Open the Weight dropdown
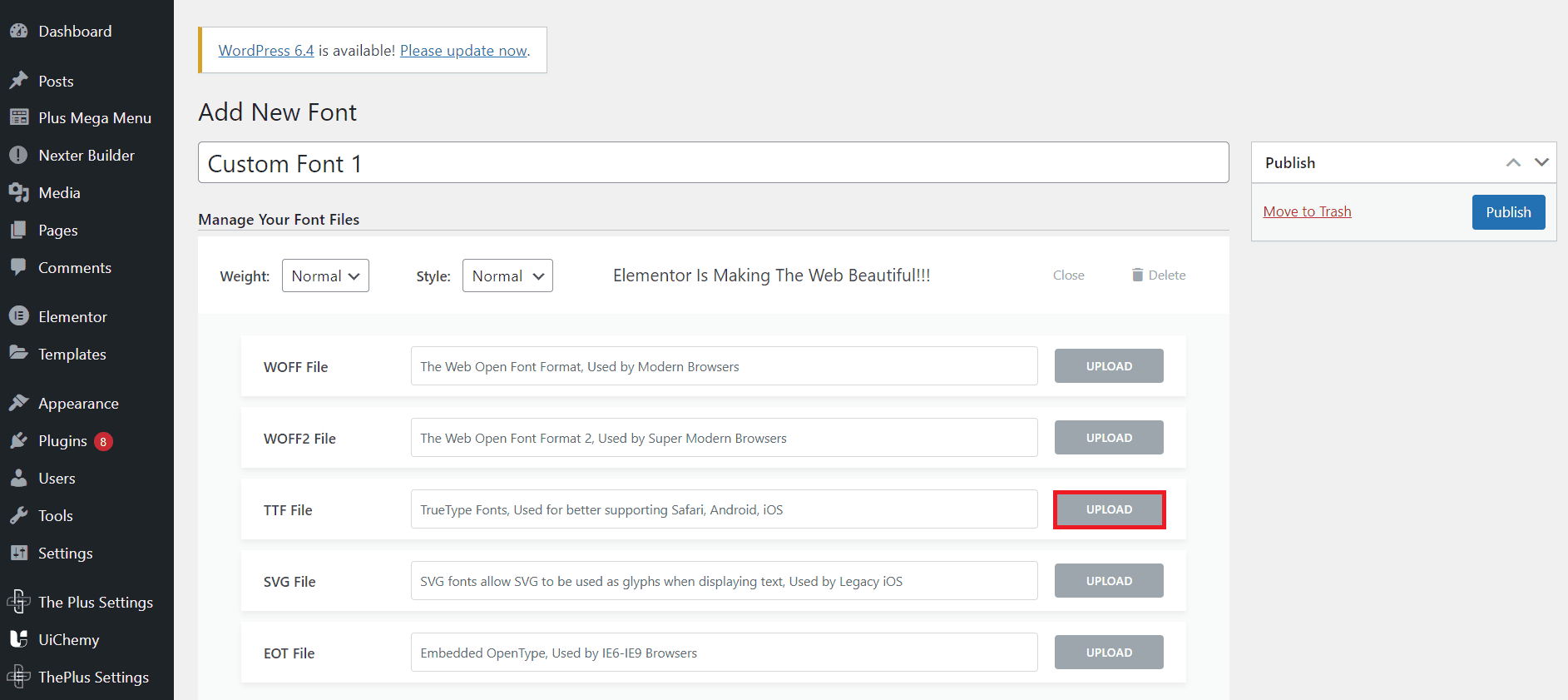 pos(325,276)
